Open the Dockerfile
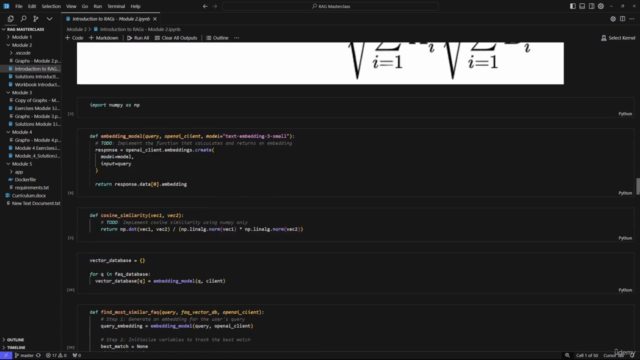Screen dimensions: 640x360 (x=25, y=180)
